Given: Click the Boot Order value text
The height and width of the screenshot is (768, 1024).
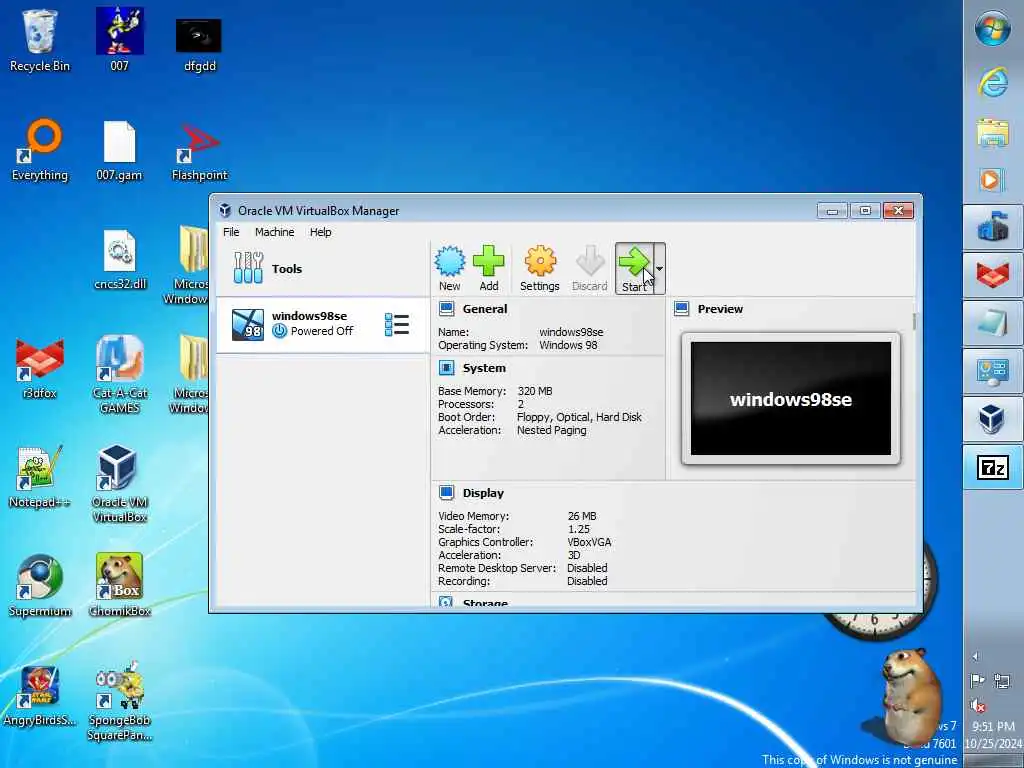Looking at the screenshot, I should [x=579, y=417].
